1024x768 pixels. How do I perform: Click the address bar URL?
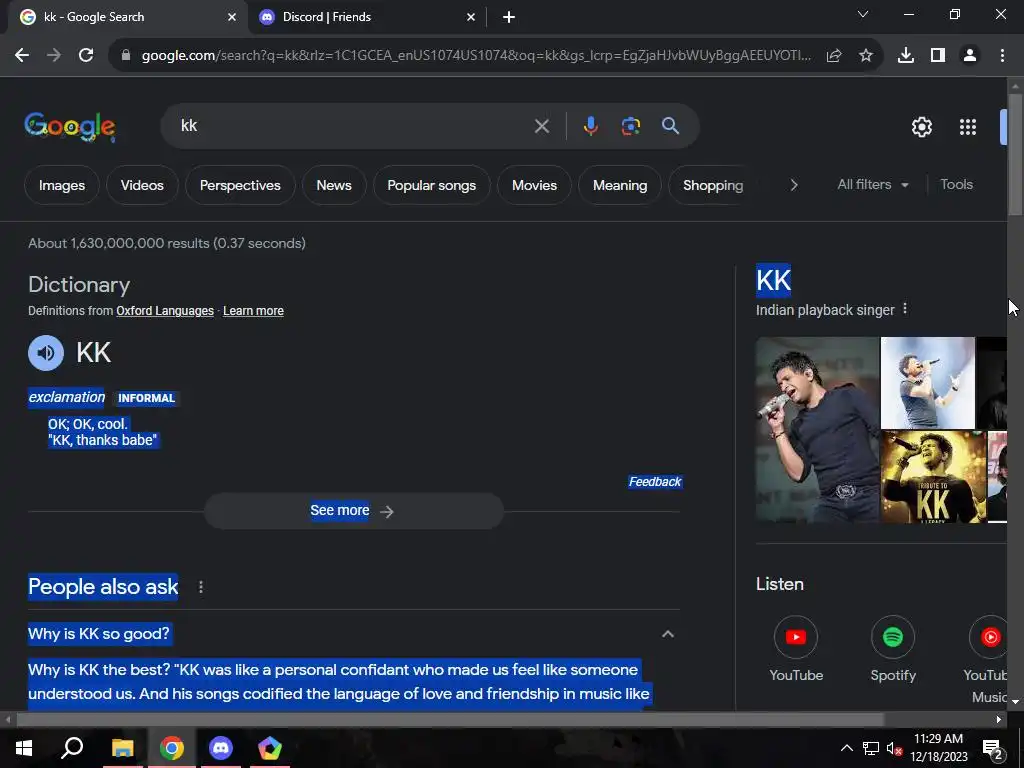[476, 56]
